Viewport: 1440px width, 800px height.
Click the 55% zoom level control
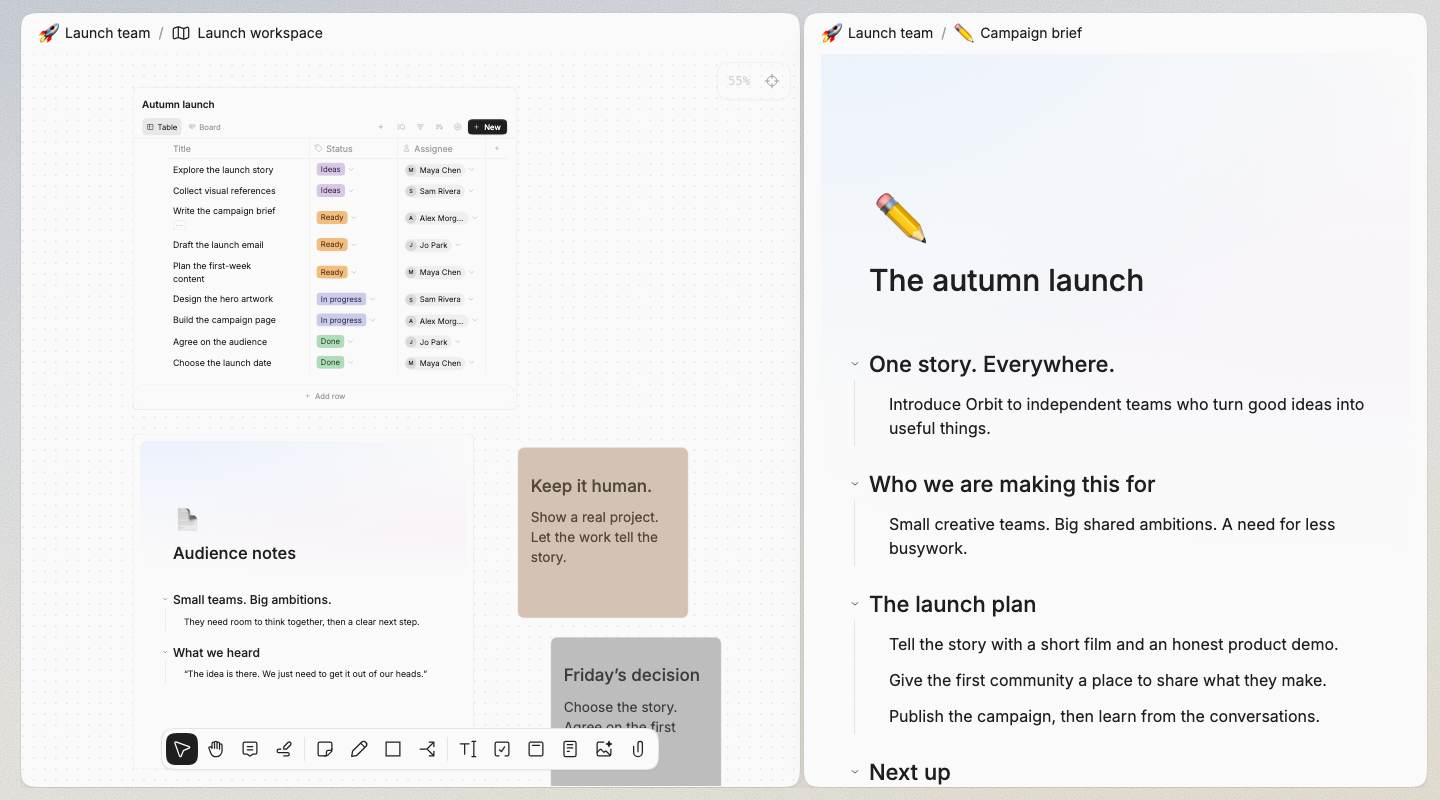coord(739,81)
